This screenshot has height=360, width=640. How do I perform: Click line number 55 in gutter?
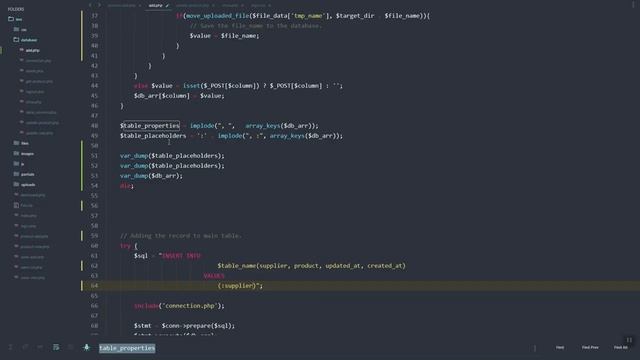coord(94,196)
